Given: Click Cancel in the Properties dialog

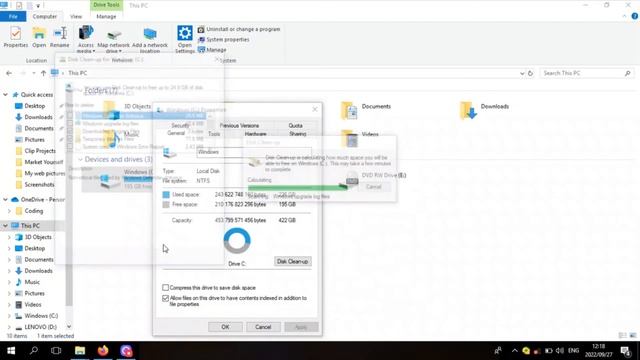Looking at the screenshot, I should pos(263,327).
